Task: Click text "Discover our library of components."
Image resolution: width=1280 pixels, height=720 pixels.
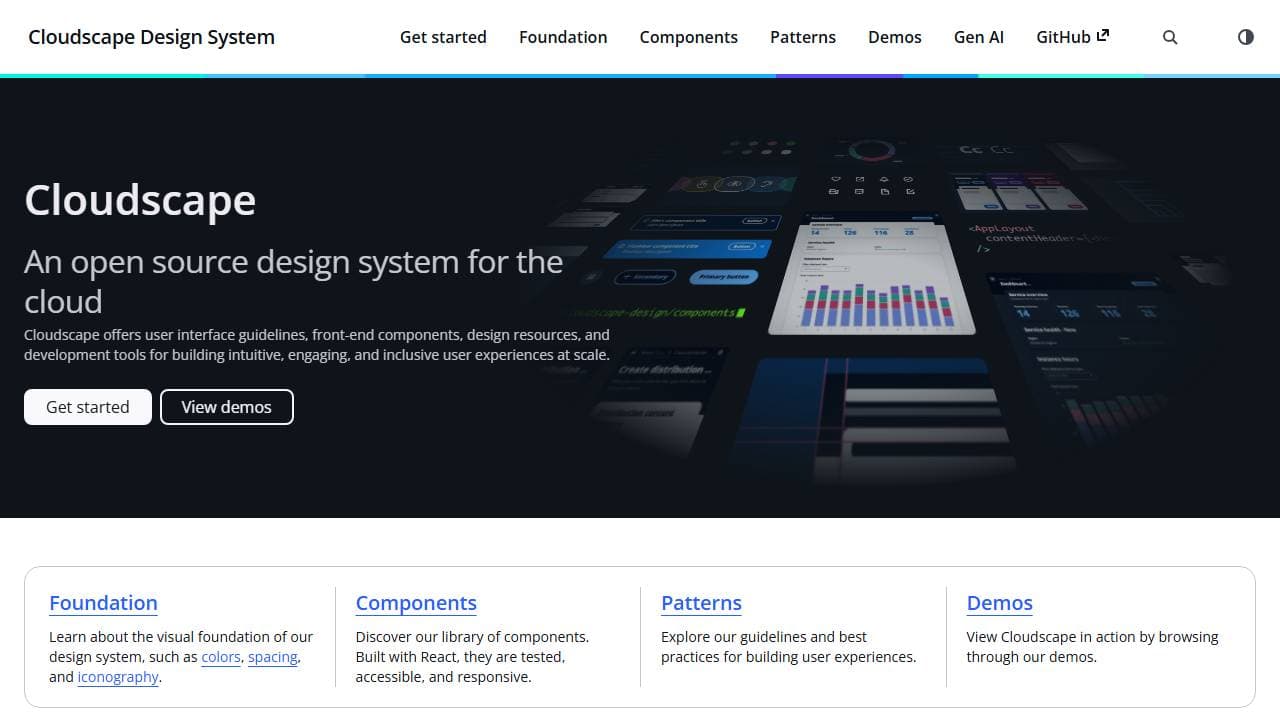Action: 472,637
